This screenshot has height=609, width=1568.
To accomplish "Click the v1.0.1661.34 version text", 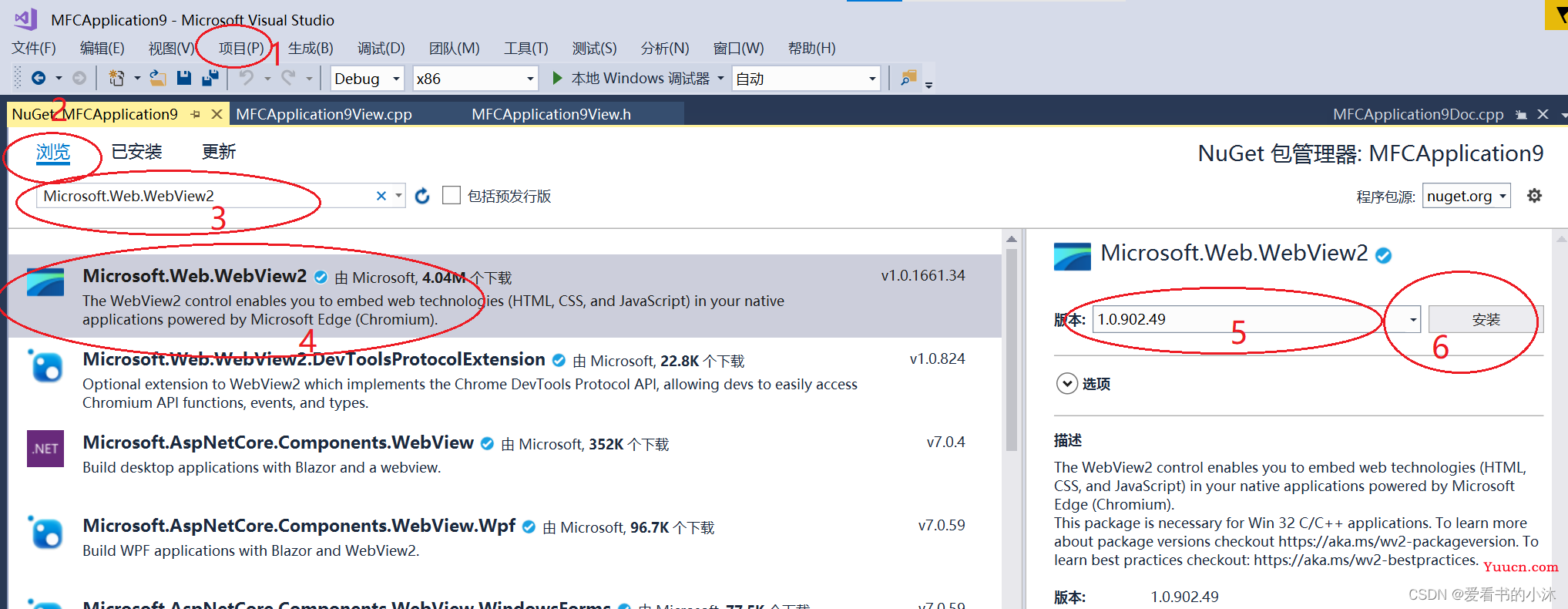I will coord(923,275).
